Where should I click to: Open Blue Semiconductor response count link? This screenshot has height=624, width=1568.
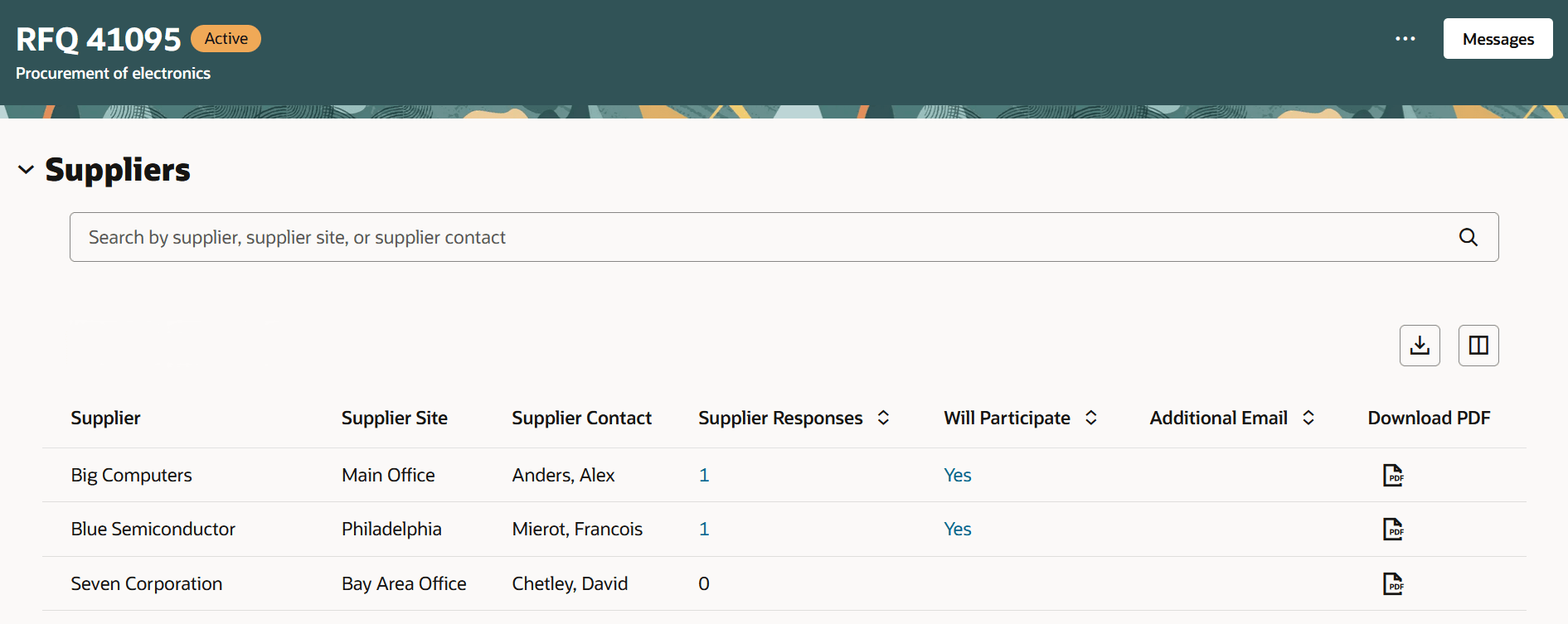pyautogui.click(x=704, y=529)
